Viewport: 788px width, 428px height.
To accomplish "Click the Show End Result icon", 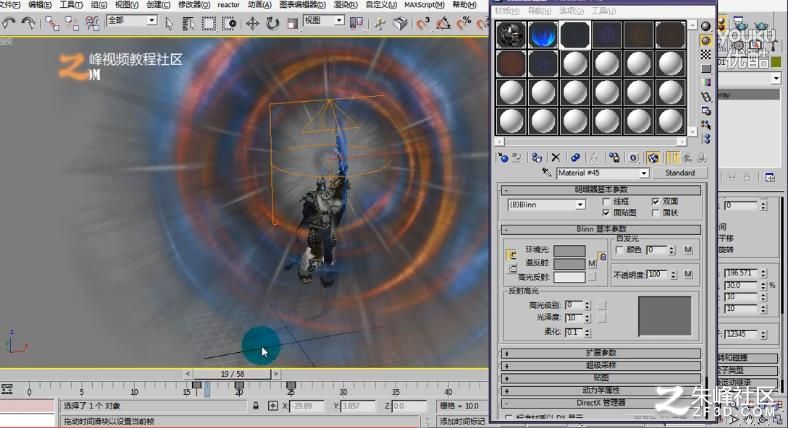I will 672,158.
